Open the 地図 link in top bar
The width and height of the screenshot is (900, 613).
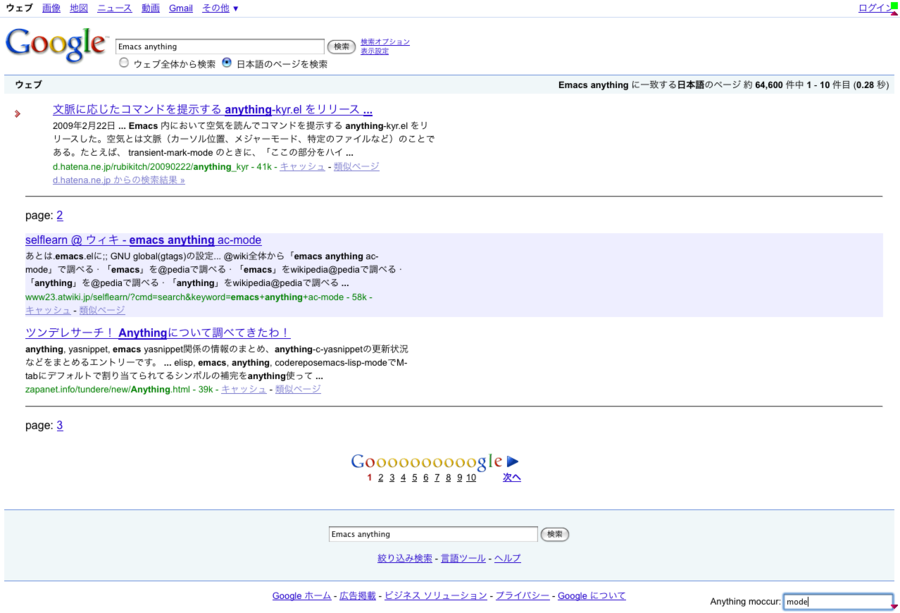pos(79,8)
